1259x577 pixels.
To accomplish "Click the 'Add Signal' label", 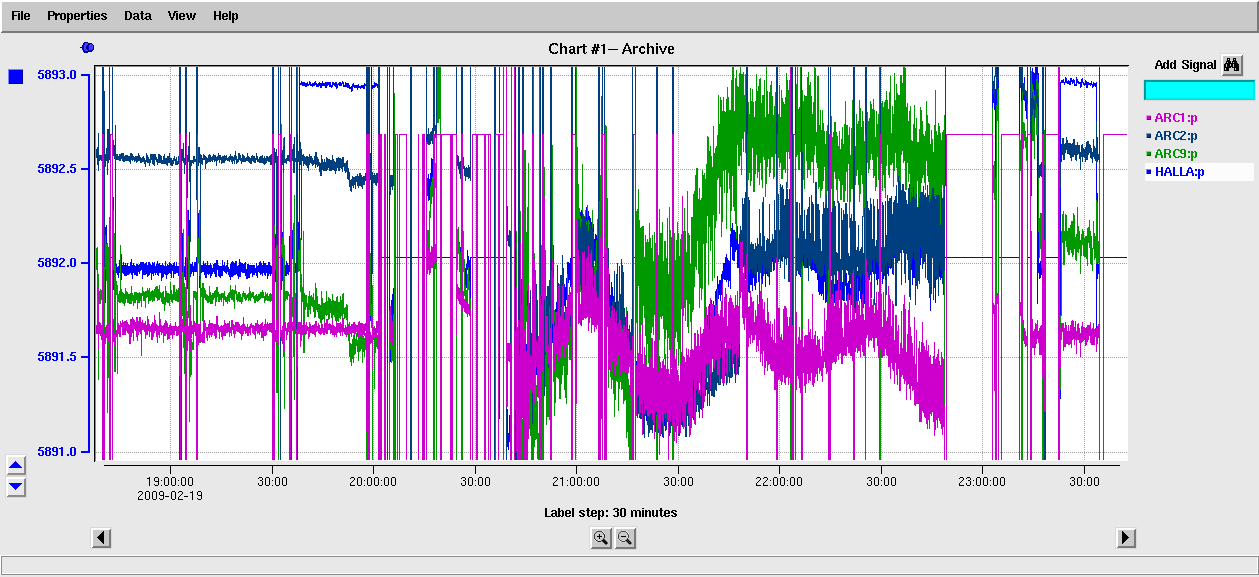I will [x=1185, y=65].
